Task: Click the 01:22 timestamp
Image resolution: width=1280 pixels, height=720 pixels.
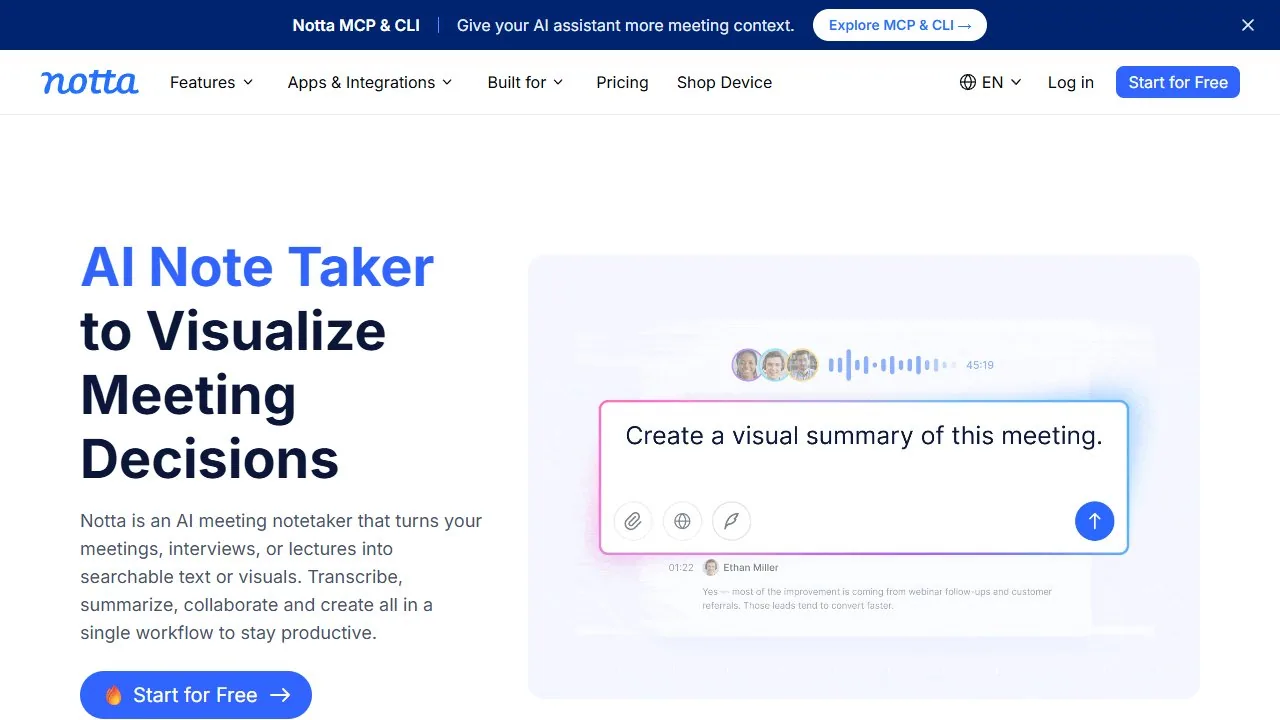Action: click(681, 567)
